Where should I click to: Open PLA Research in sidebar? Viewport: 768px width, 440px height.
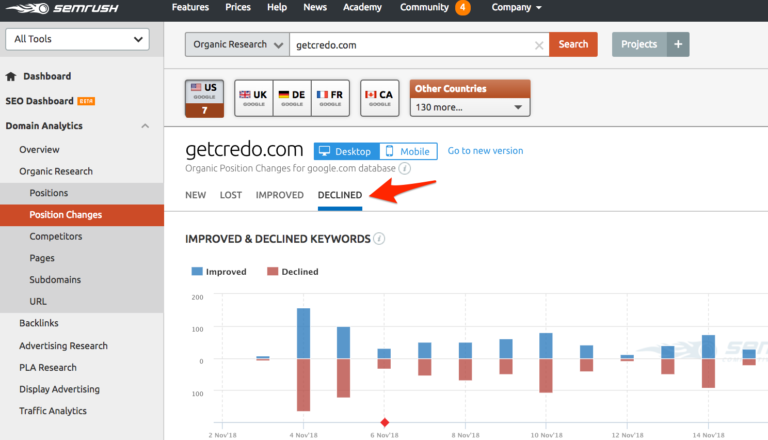pos(48,367)
